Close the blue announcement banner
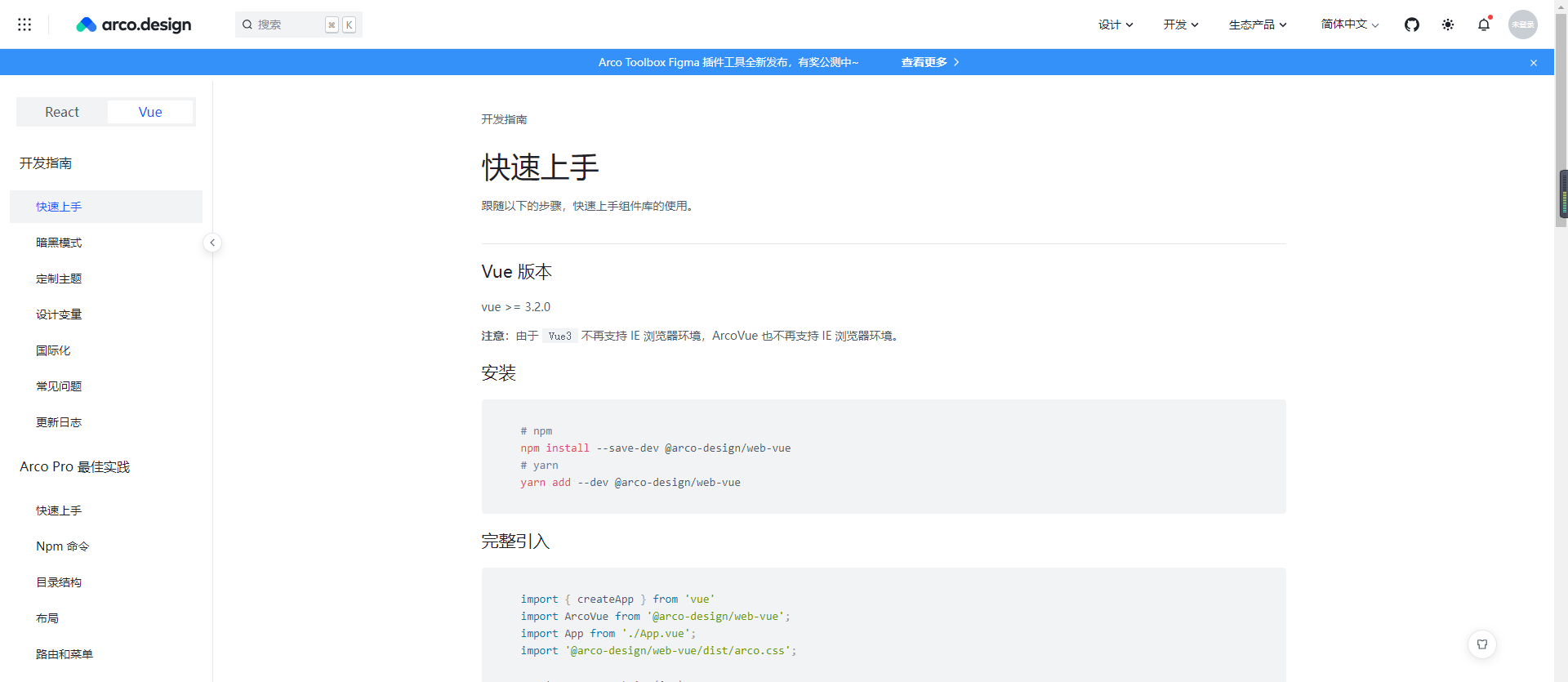 point(1534,63)
